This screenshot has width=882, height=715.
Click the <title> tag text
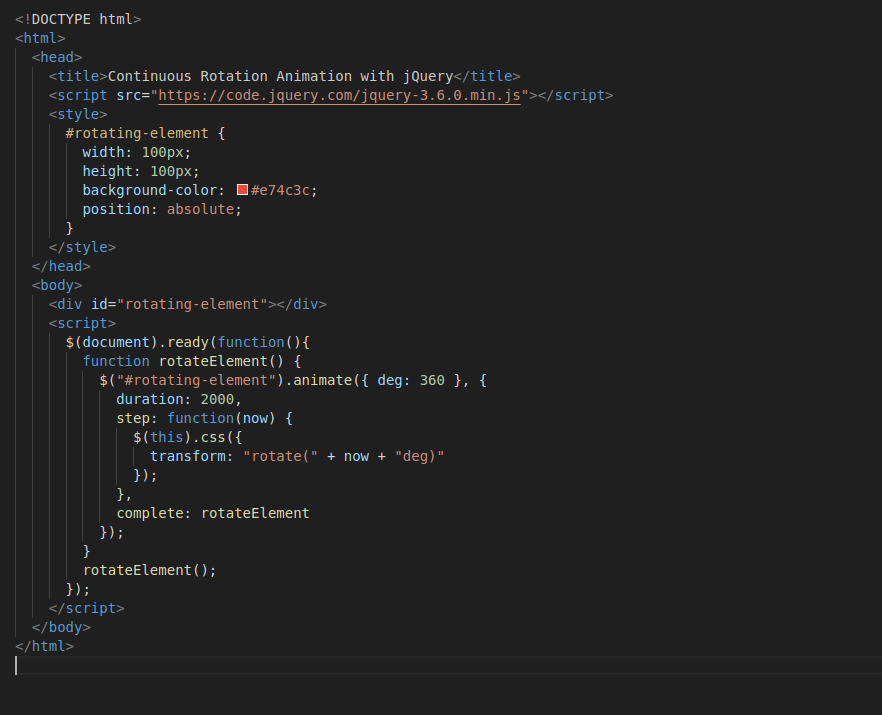(277, 75)
